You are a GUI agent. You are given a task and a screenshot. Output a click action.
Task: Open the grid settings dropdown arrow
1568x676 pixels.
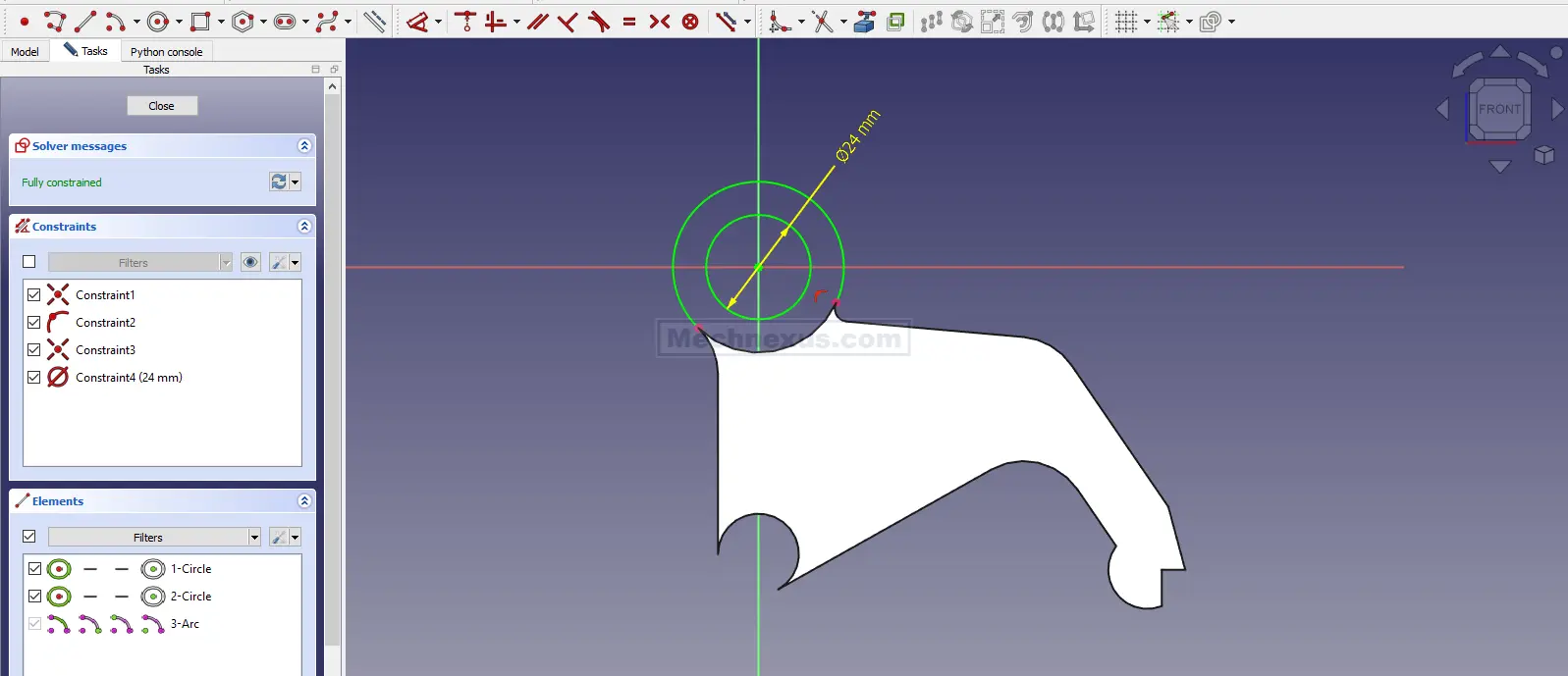tap(1147, 22)
